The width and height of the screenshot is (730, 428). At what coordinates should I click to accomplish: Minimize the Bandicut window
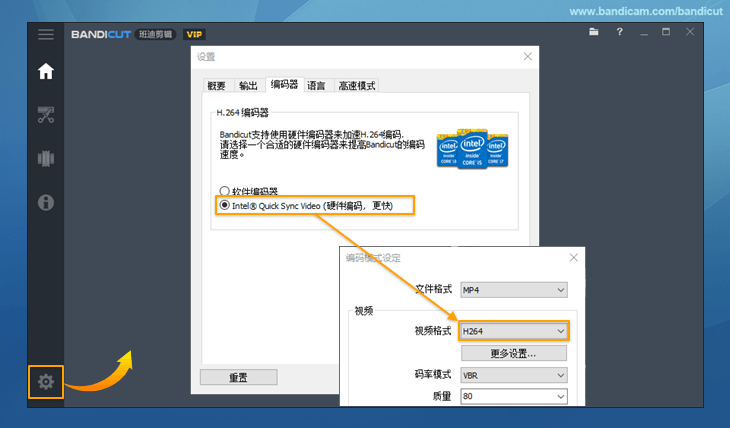coord(644,33)
